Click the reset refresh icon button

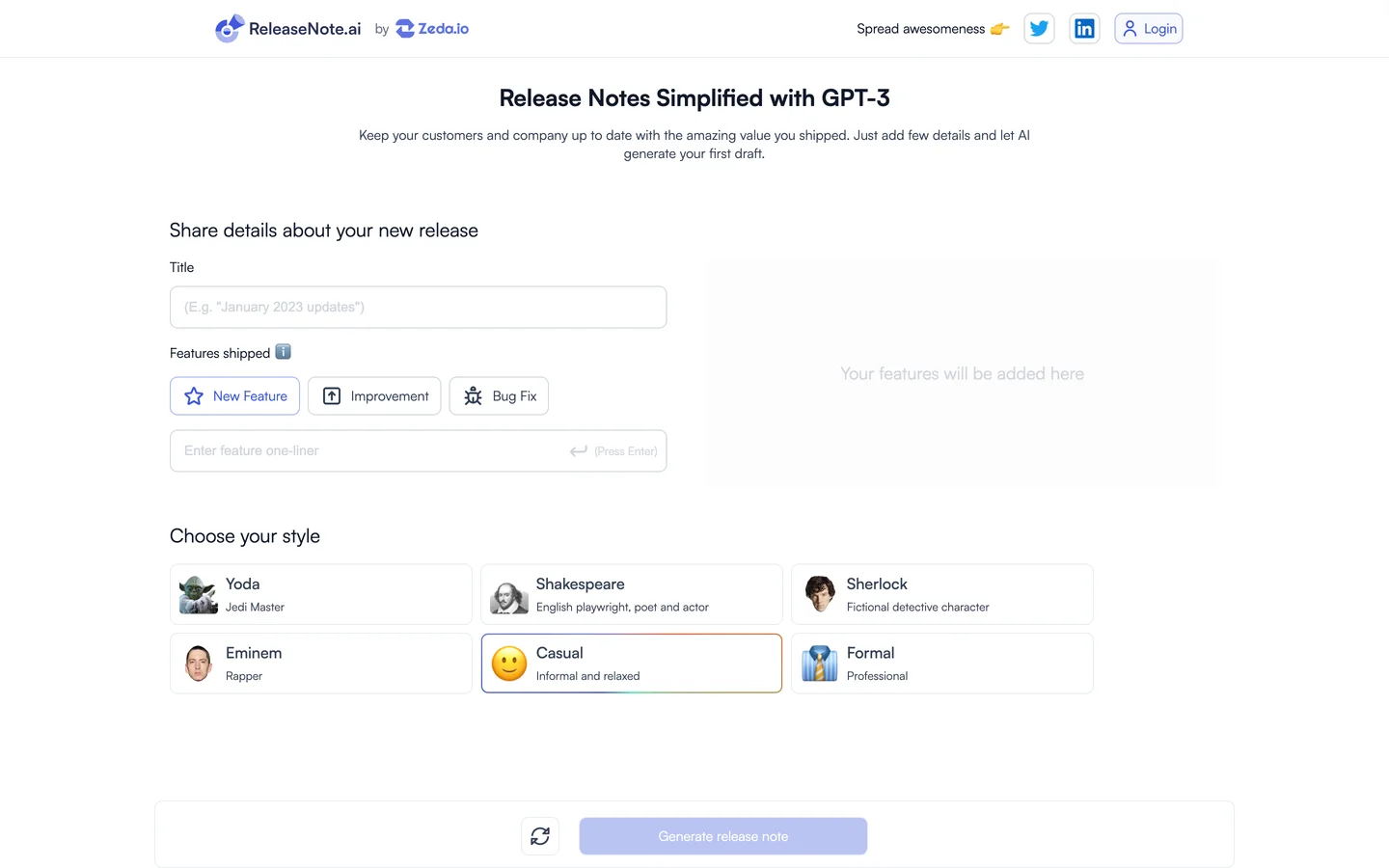[x=540, y=836]
